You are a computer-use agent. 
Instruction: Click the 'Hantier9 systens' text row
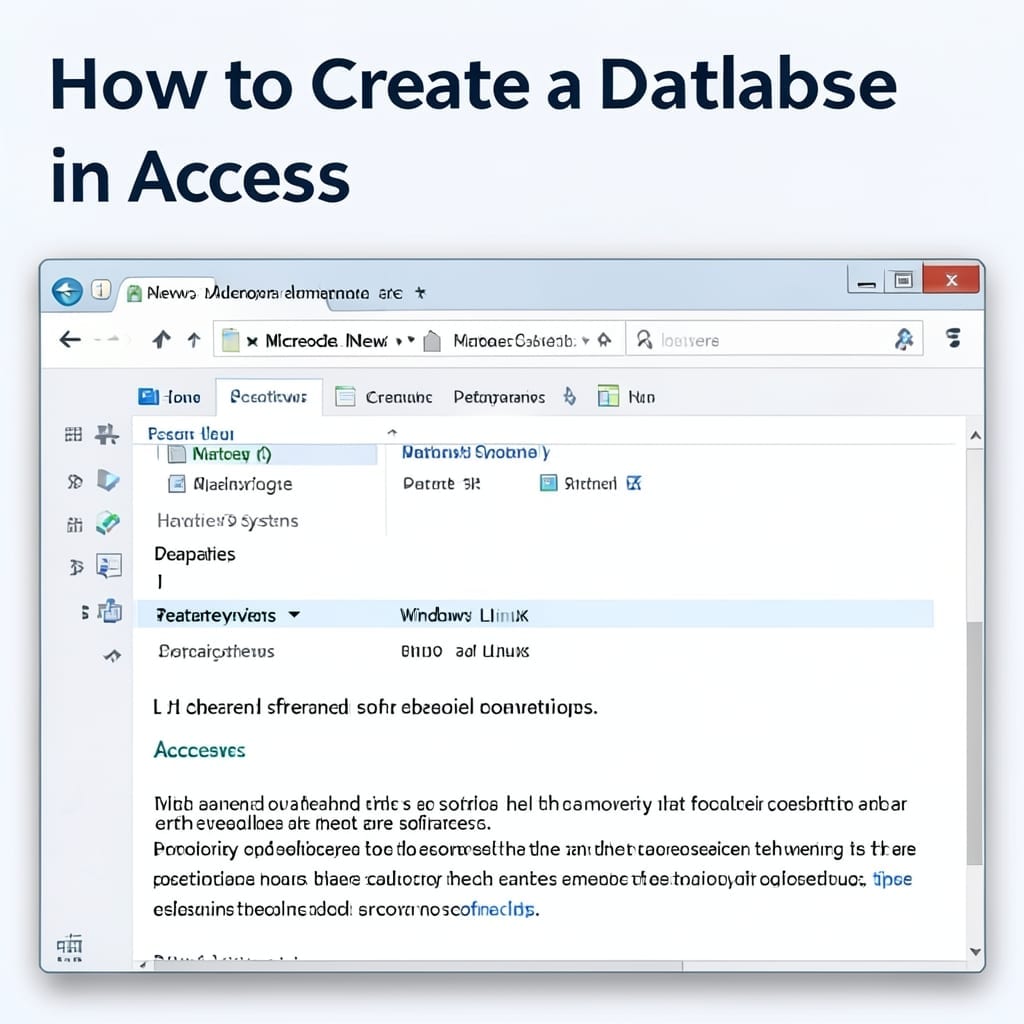[x=227, y=520]
